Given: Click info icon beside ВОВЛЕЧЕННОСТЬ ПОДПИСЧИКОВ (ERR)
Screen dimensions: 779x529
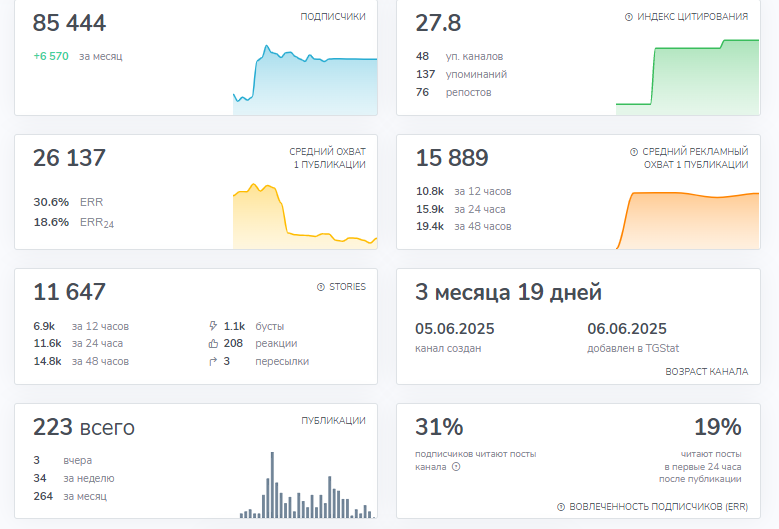Looking at the screenshot, I should point(561,507).
